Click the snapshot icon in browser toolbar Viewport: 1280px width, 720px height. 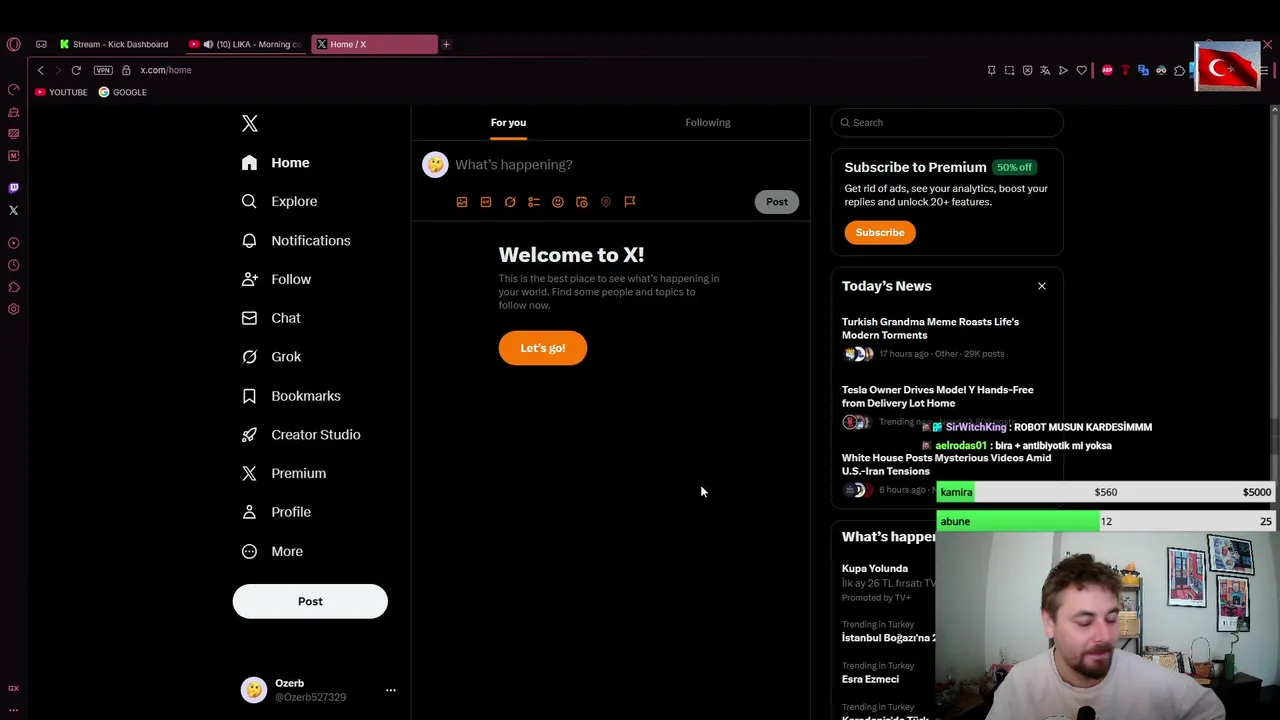click(x=1009, y=70)
